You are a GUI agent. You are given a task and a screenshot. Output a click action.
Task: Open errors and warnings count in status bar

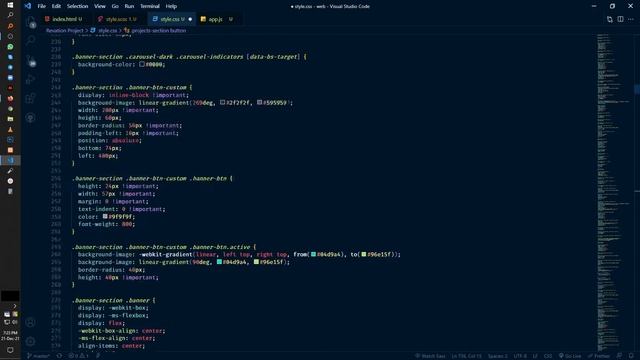pyautogui.click(x=78, y=356)
